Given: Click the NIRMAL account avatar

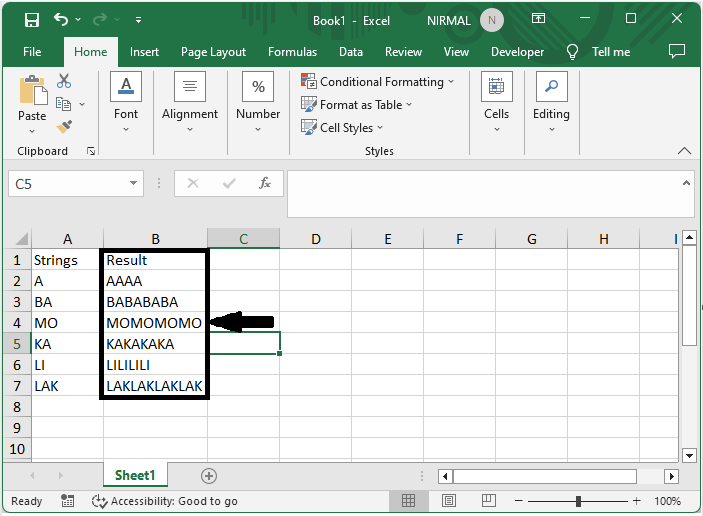Looking at the screenshot, I should [x=492, y=20].
